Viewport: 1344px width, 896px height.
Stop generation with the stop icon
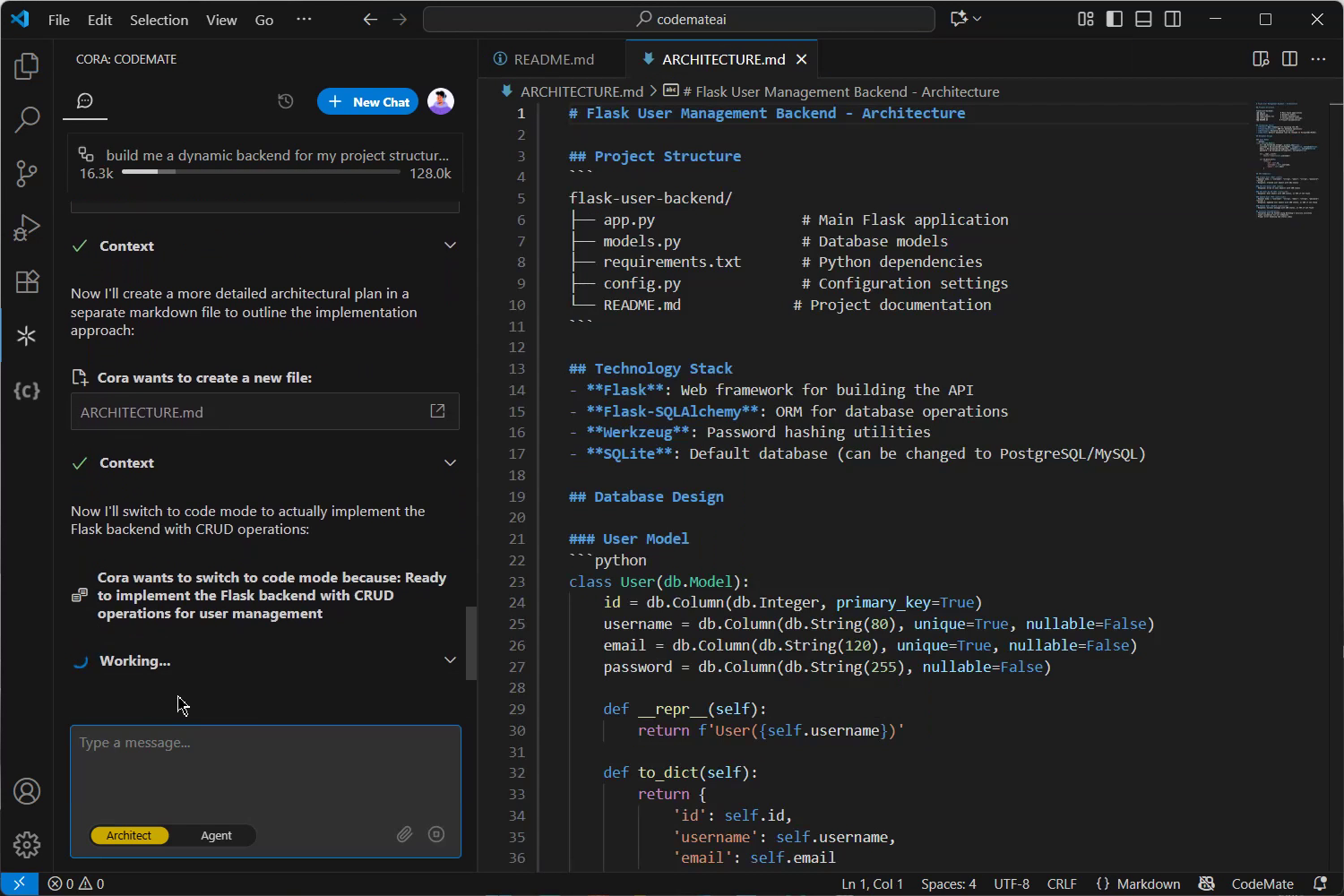[x=436, y=834]
